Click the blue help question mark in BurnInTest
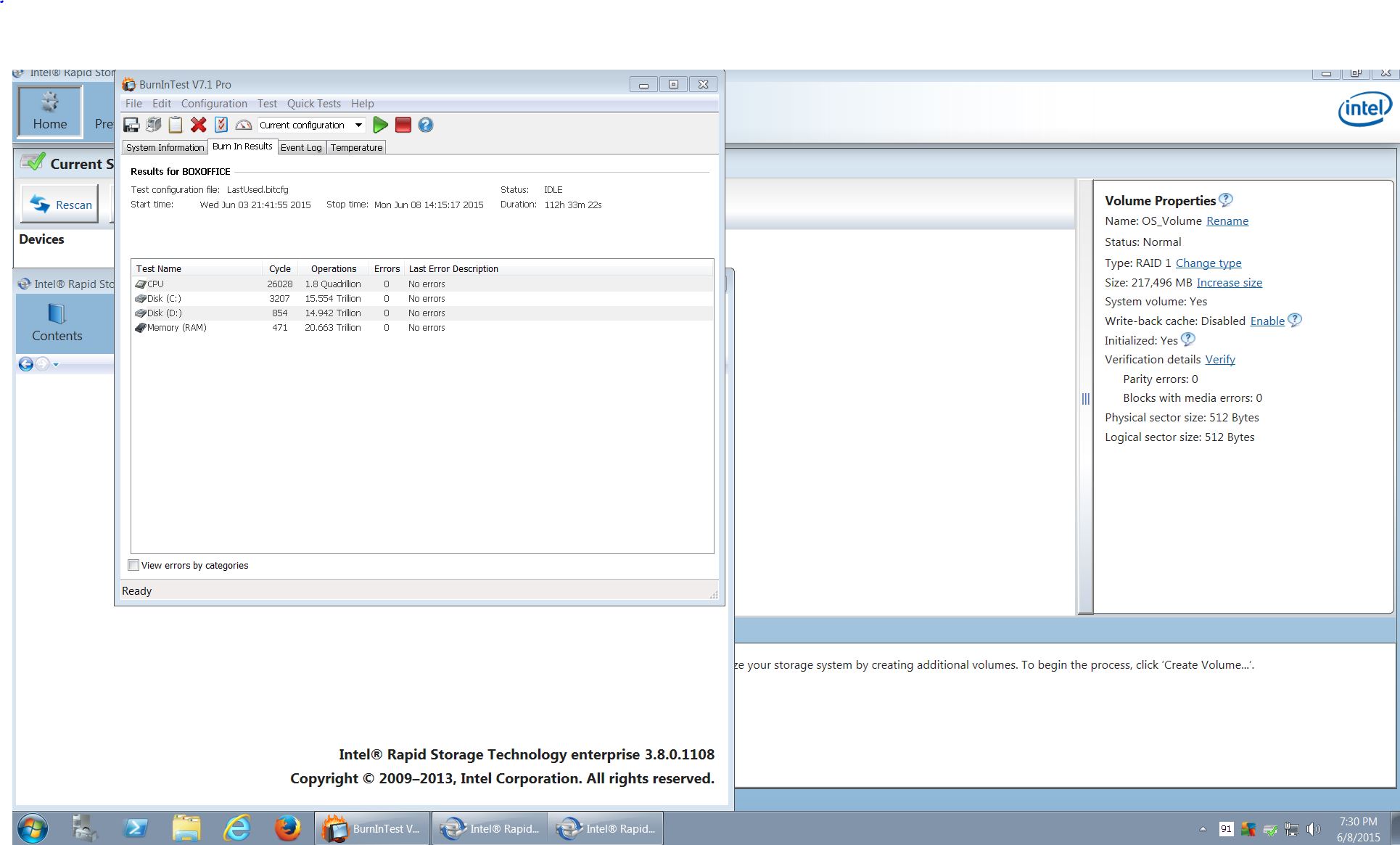Viewport: 1400px width, 845px height. (x=426, y=125)
